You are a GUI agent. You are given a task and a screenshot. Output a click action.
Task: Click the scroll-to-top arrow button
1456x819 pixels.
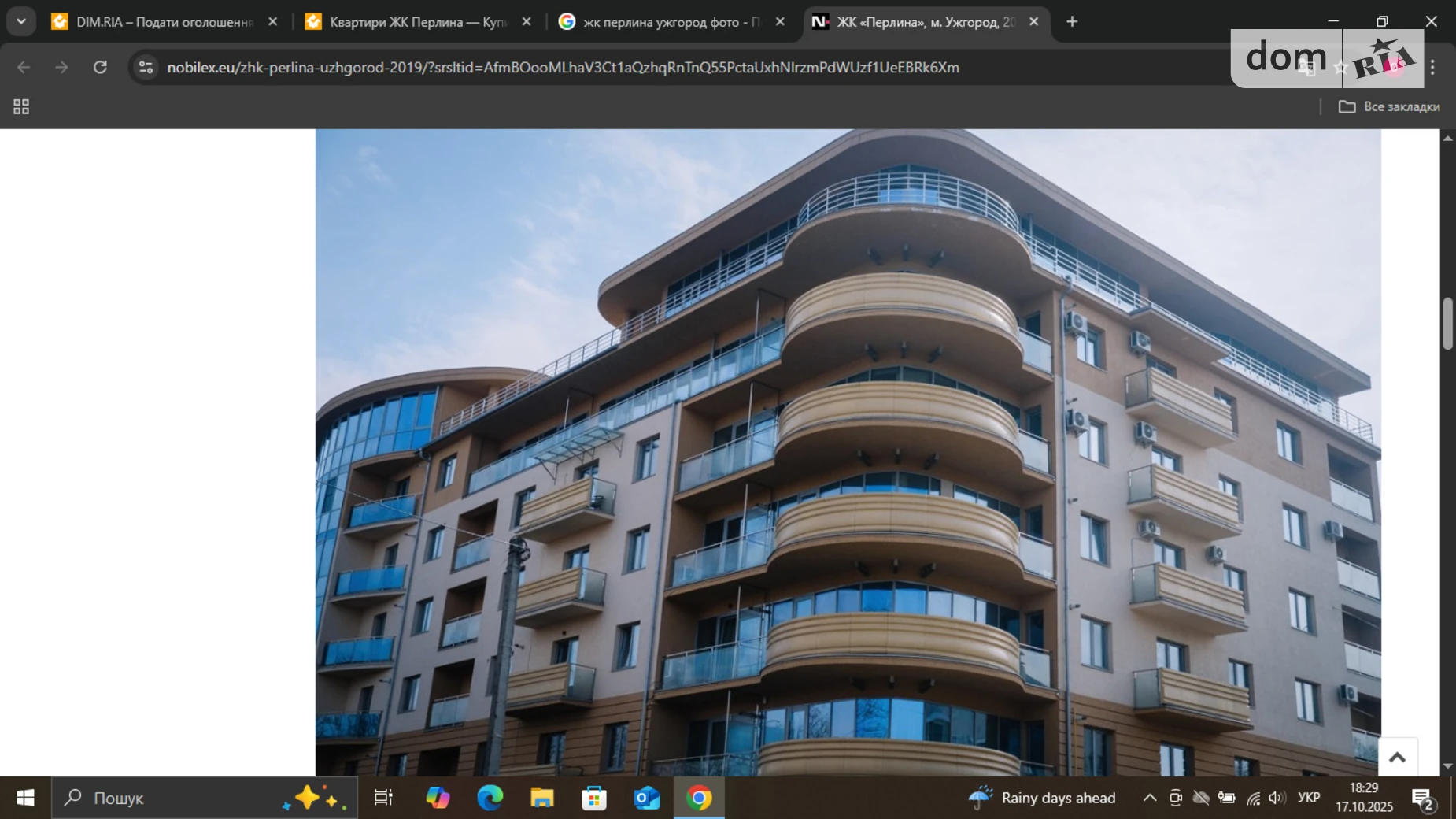point(1397,758)
